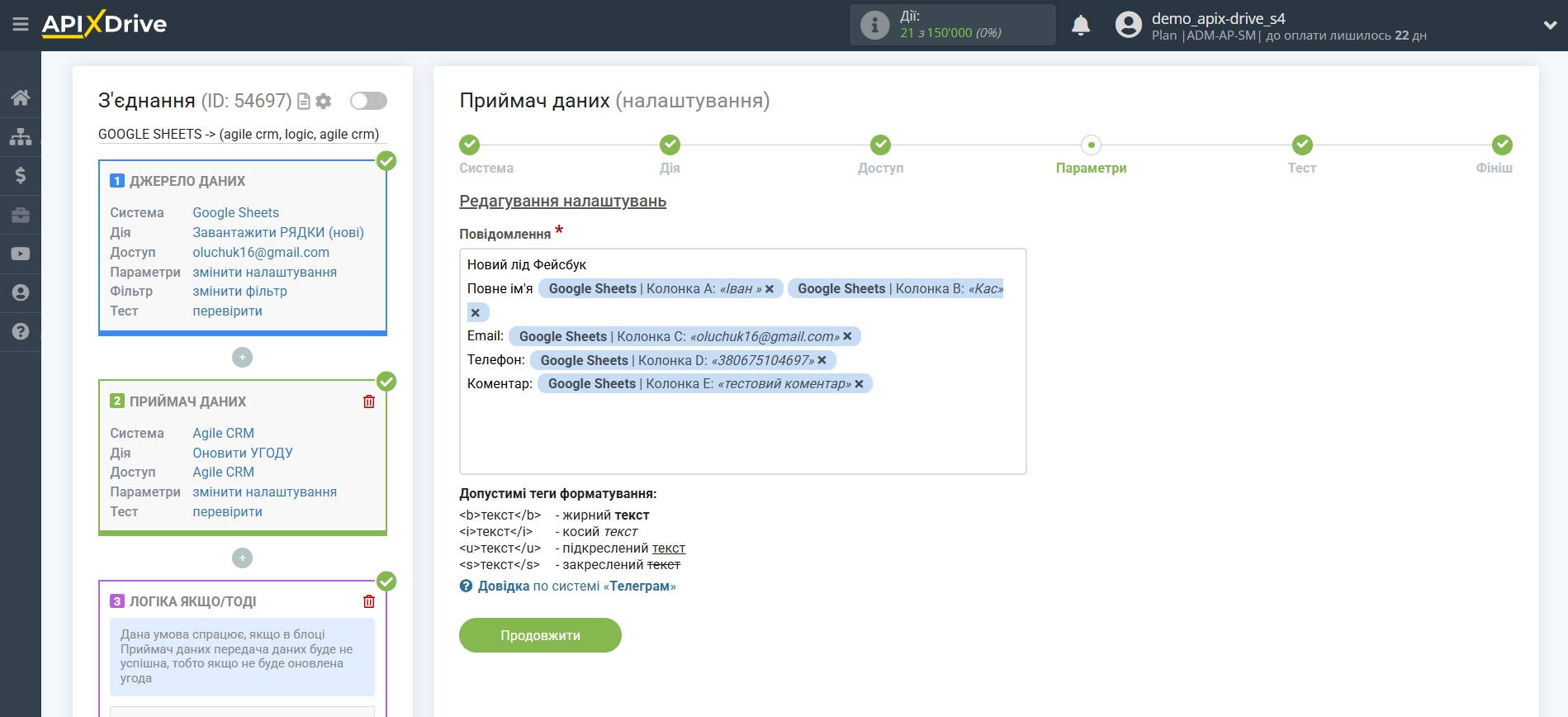The image size is (1568, 717).
Task: Open the notifications bell
Action: point(1081,26)
